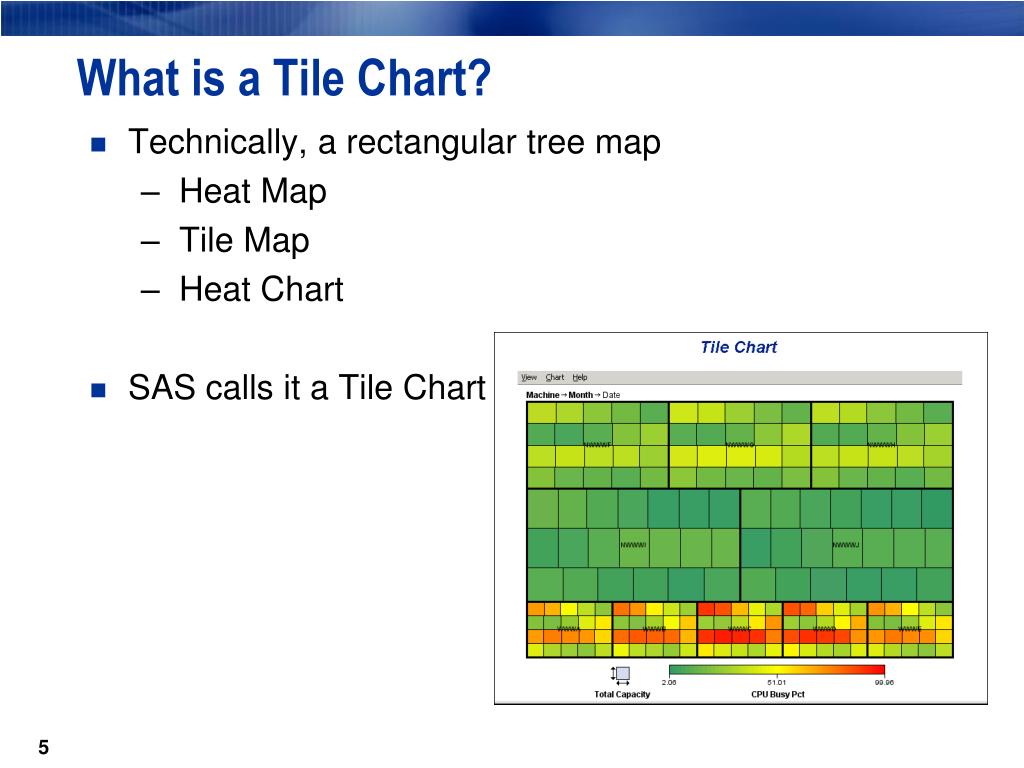1024x768 pixels.
Task: Select the NWWWG machine tile label
Action: click(740, 445)
